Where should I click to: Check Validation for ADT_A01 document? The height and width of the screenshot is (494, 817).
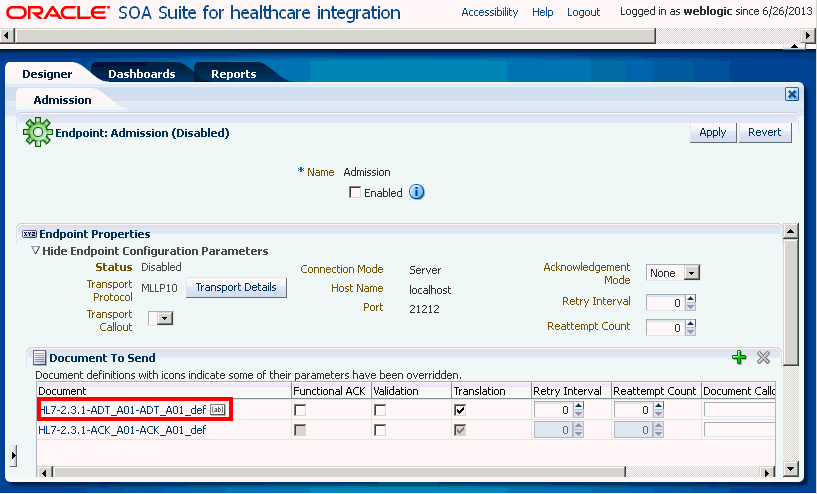coord(380,410)
